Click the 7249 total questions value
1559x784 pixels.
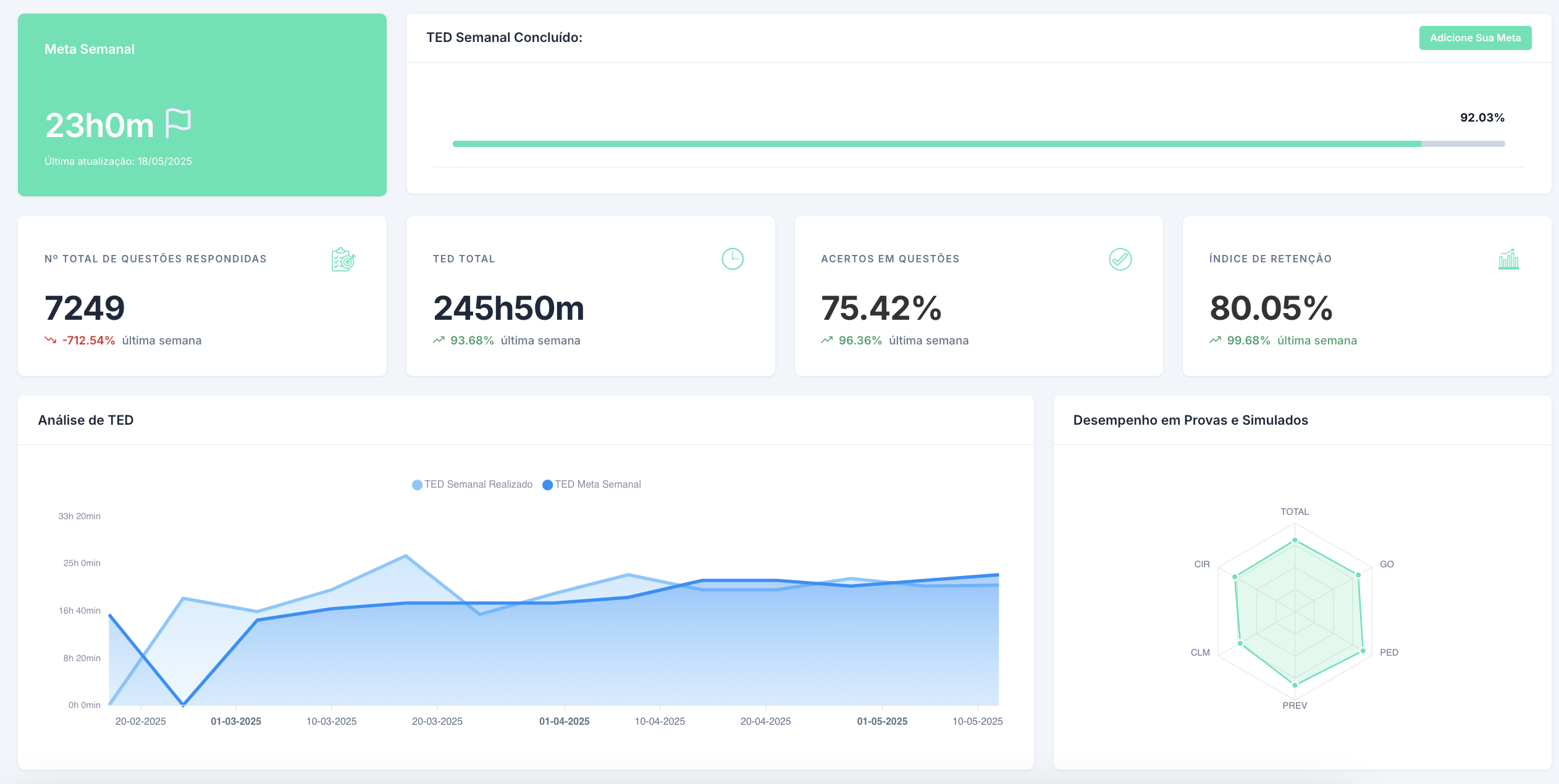[85, 308]
